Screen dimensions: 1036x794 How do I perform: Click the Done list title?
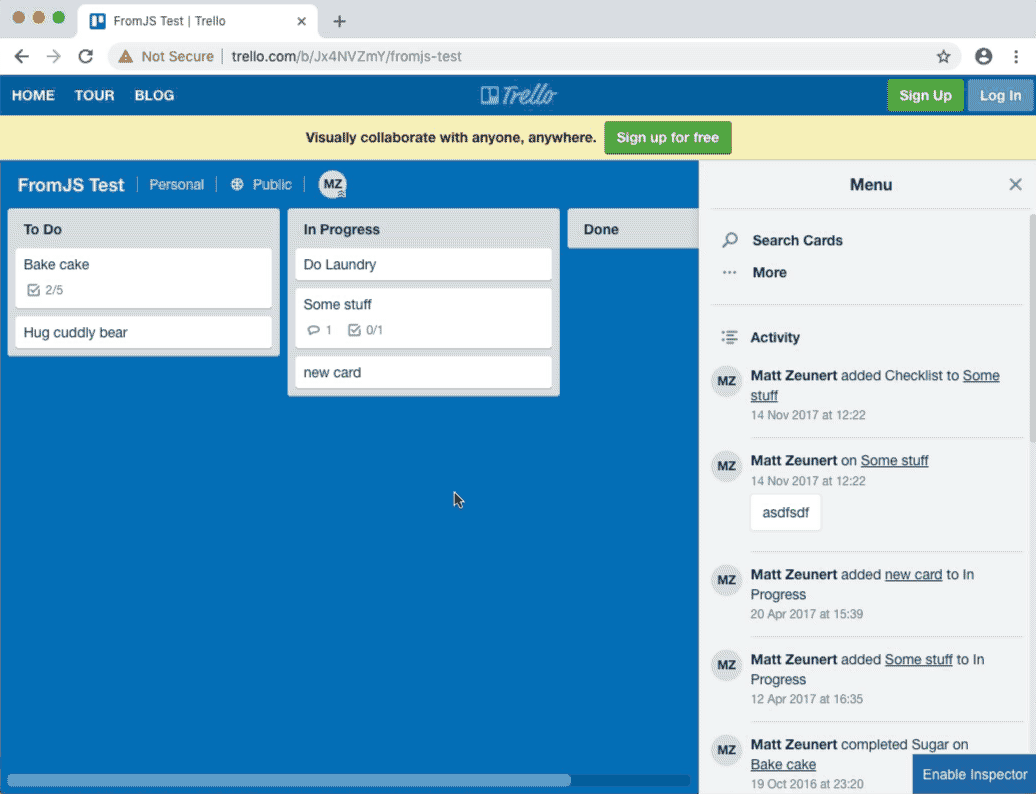[601, 229]
